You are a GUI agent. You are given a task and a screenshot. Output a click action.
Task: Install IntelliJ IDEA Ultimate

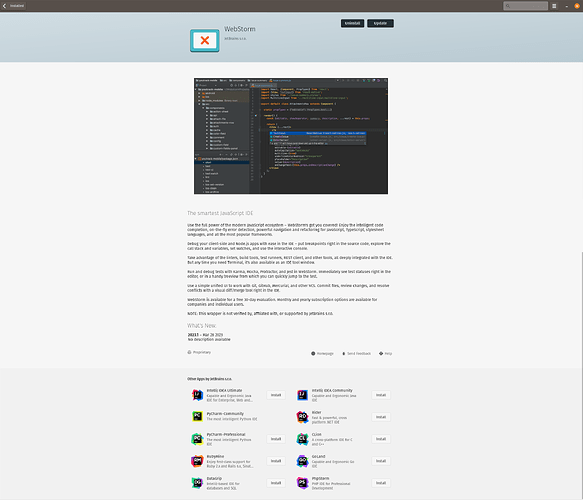point(276,395)
